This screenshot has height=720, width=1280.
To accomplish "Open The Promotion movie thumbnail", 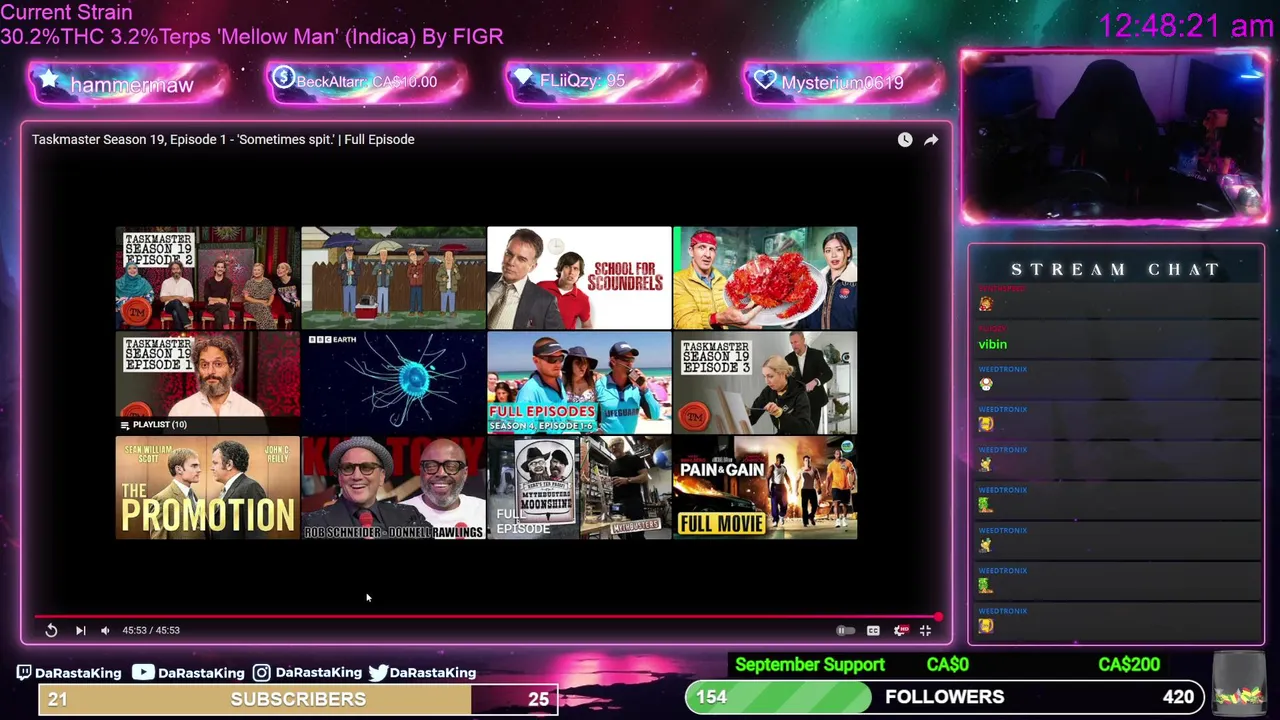I will tap(208, 488).
